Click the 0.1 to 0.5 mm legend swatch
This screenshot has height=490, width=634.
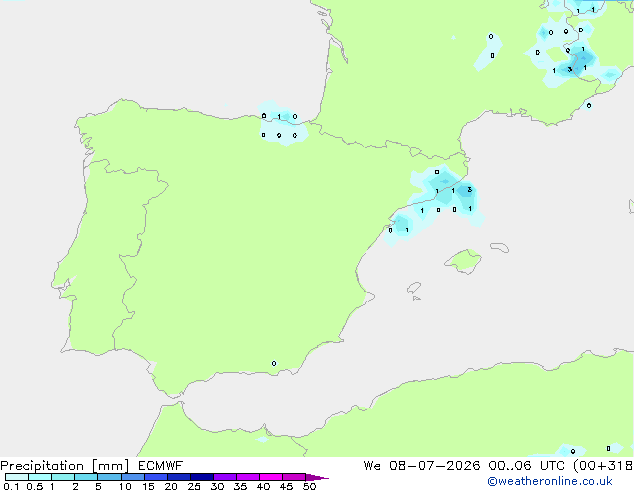[x=17, y=477]
